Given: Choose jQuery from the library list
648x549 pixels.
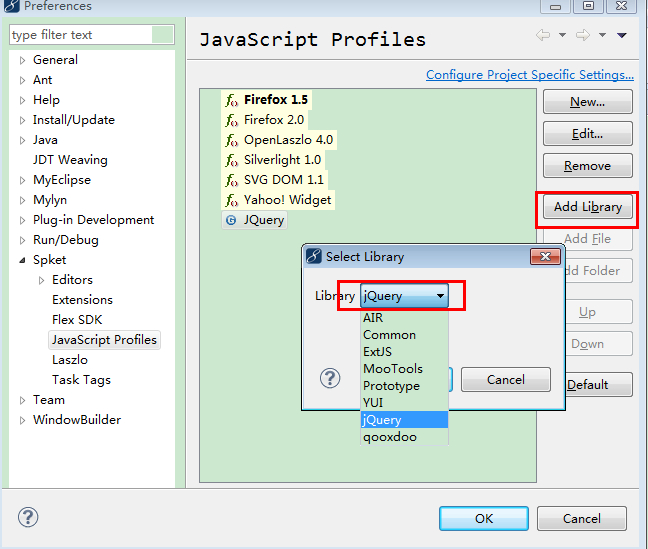Looking at the screenshot, I should click(404, 420).
